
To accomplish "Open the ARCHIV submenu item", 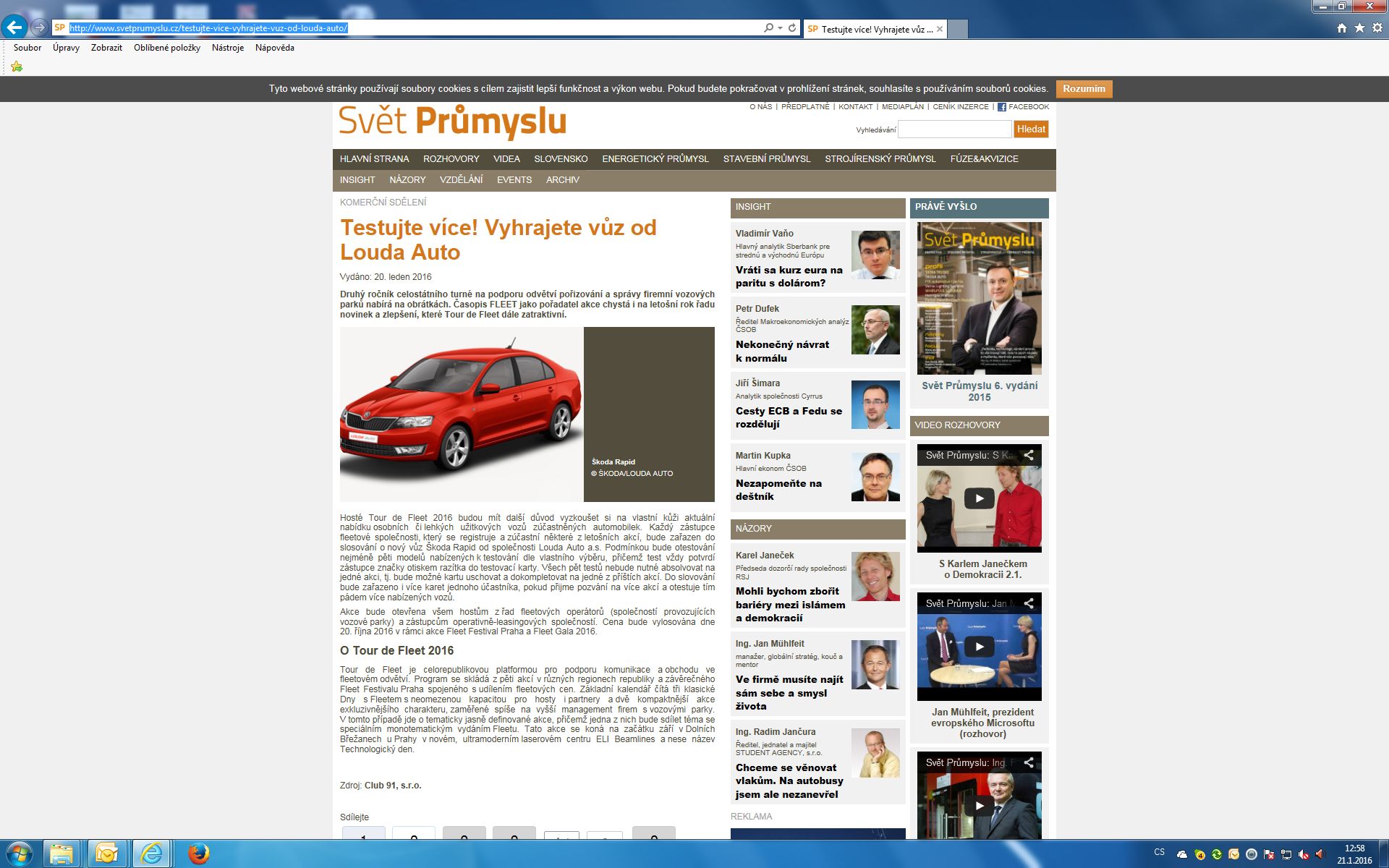I will tap(563, 180).
